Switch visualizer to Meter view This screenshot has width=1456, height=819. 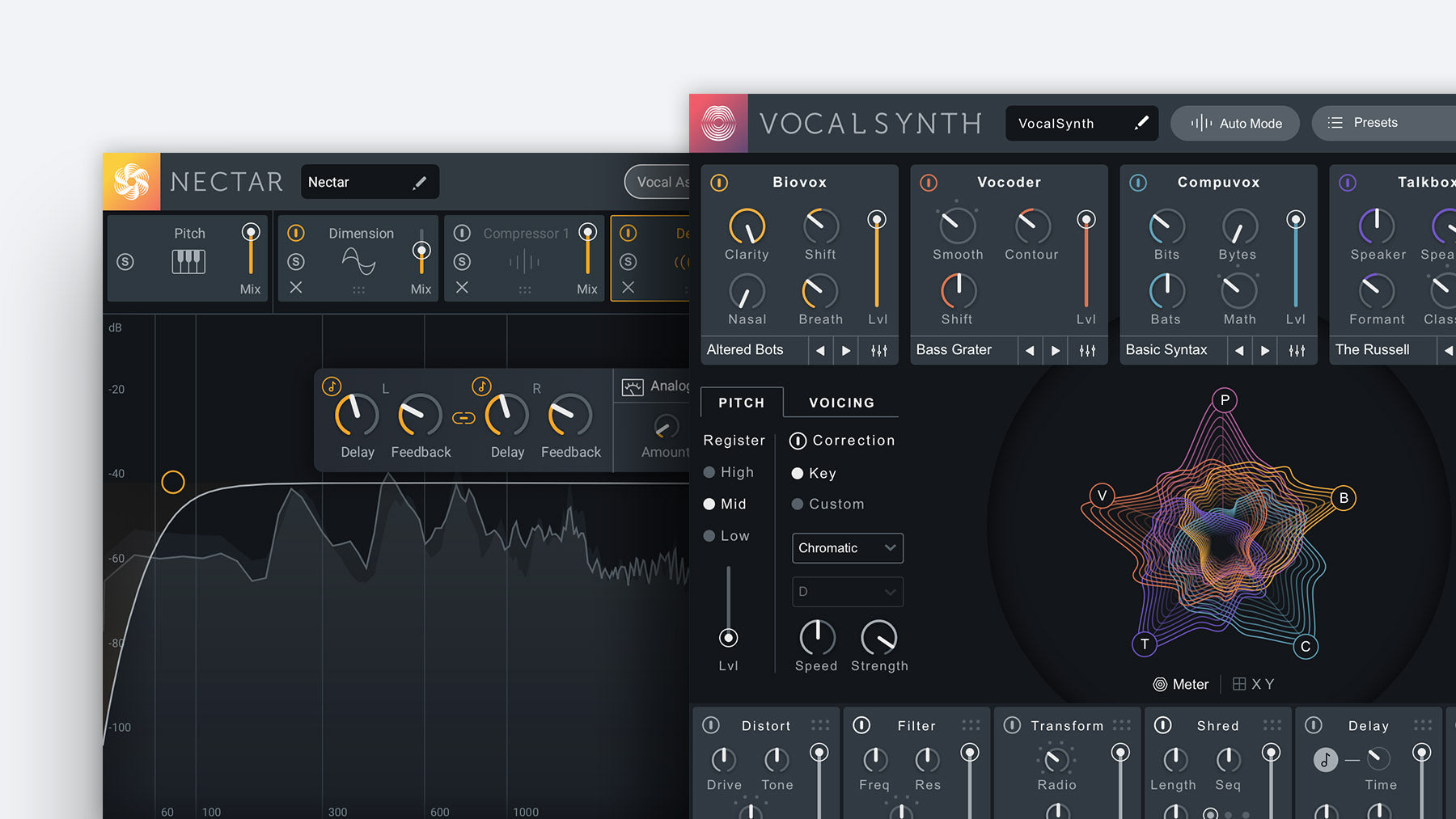click(1180, 685)
